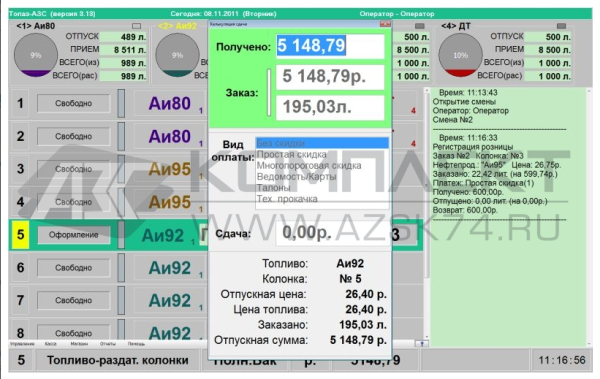
Task: Click tank <4> ОТПУСК value 500 л.
Action: [548, 37]
